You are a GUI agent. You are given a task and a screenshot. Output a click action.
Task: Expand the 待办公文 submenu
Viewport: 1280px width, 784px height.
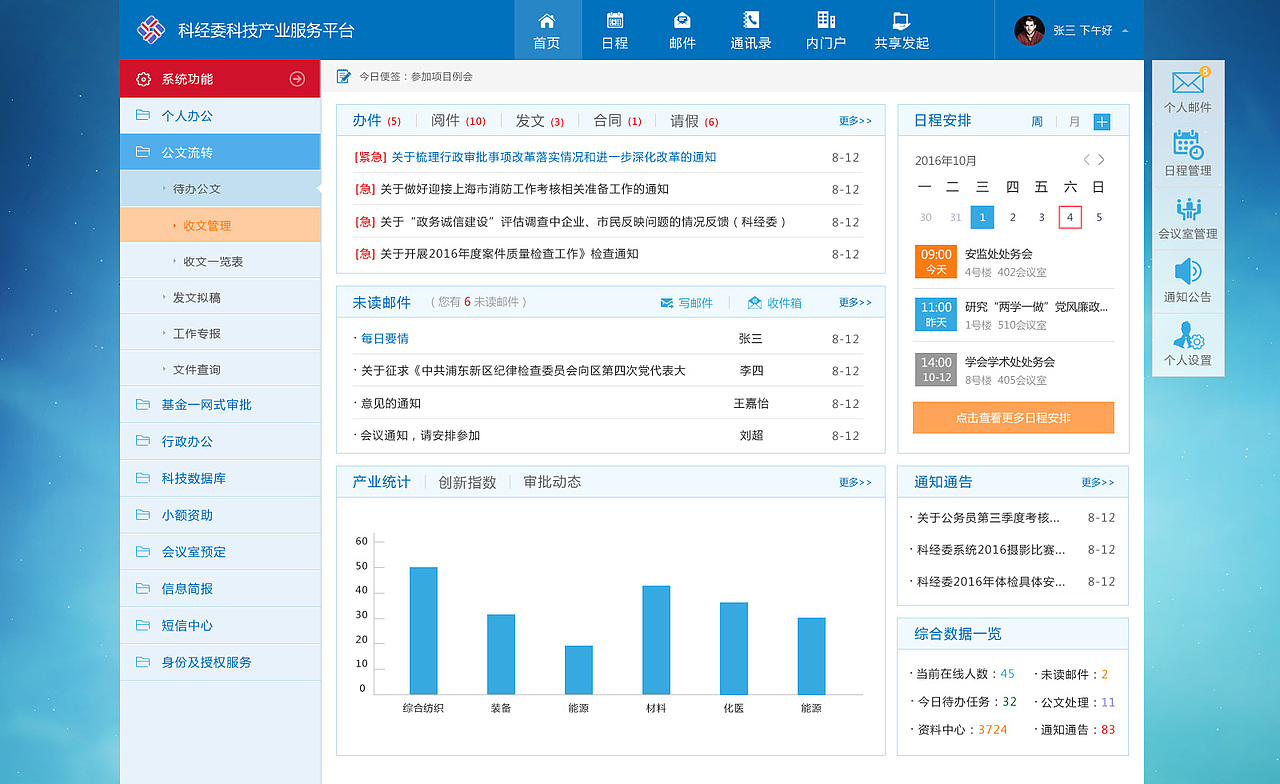[220, 189]
